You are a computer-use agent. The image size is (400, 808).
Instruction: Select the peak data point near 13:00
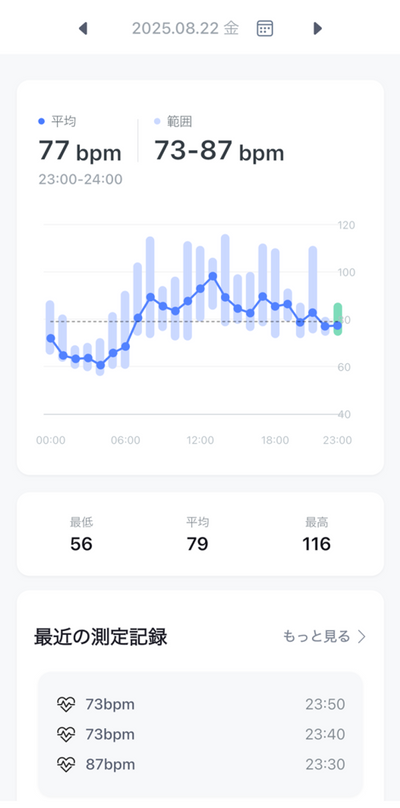point(213,276)
